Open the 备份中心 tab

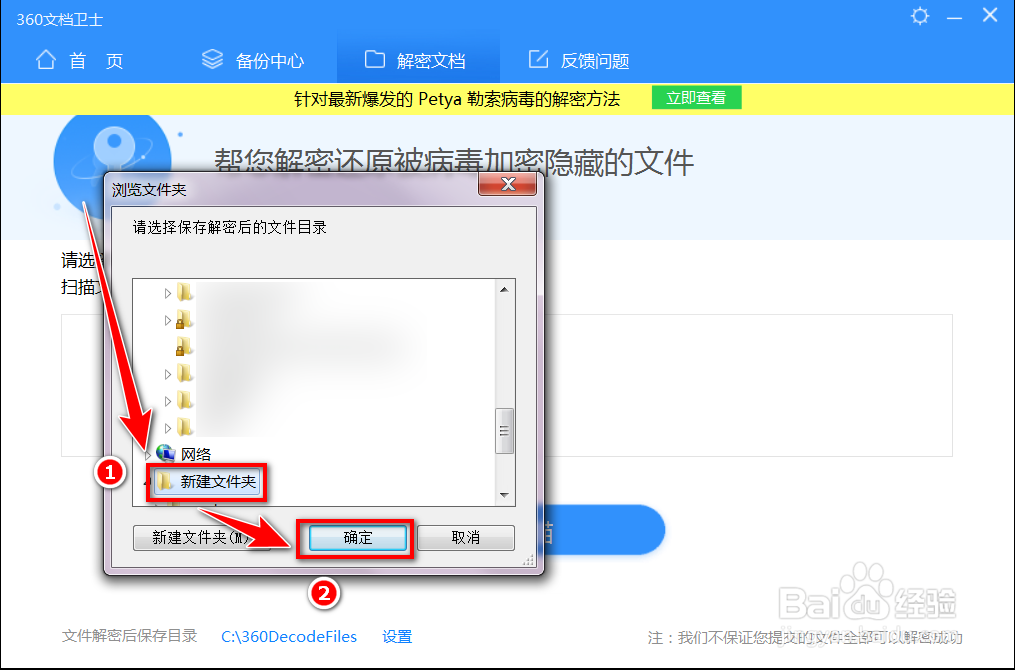252,60
